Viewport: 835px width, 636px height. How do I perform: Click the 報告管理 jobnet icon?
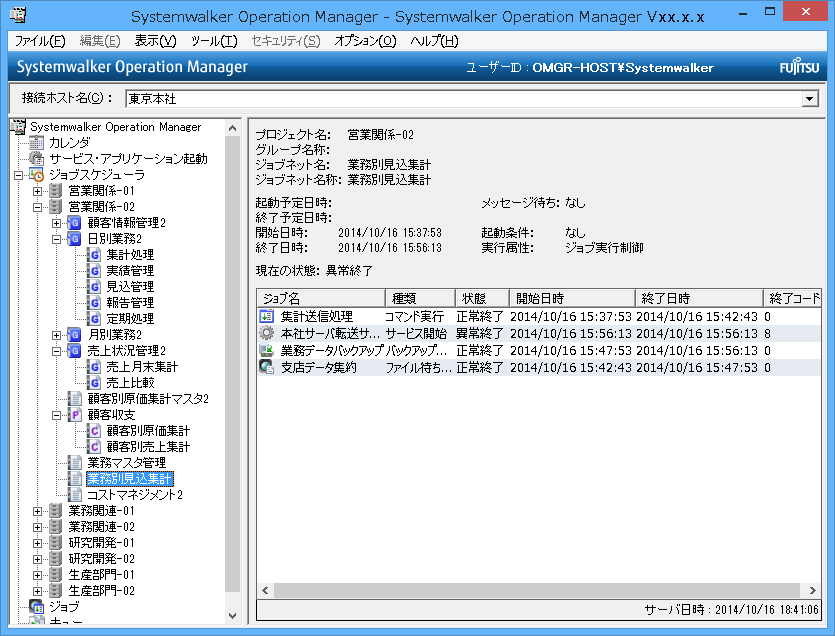(94, 303)
